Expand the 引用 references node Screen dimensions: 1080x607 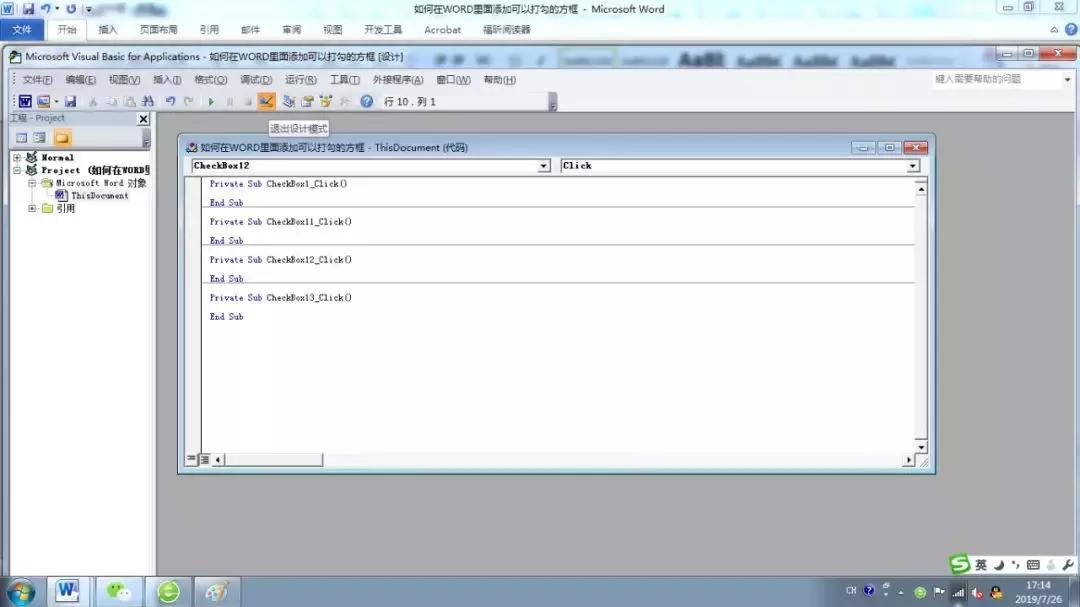33,209
